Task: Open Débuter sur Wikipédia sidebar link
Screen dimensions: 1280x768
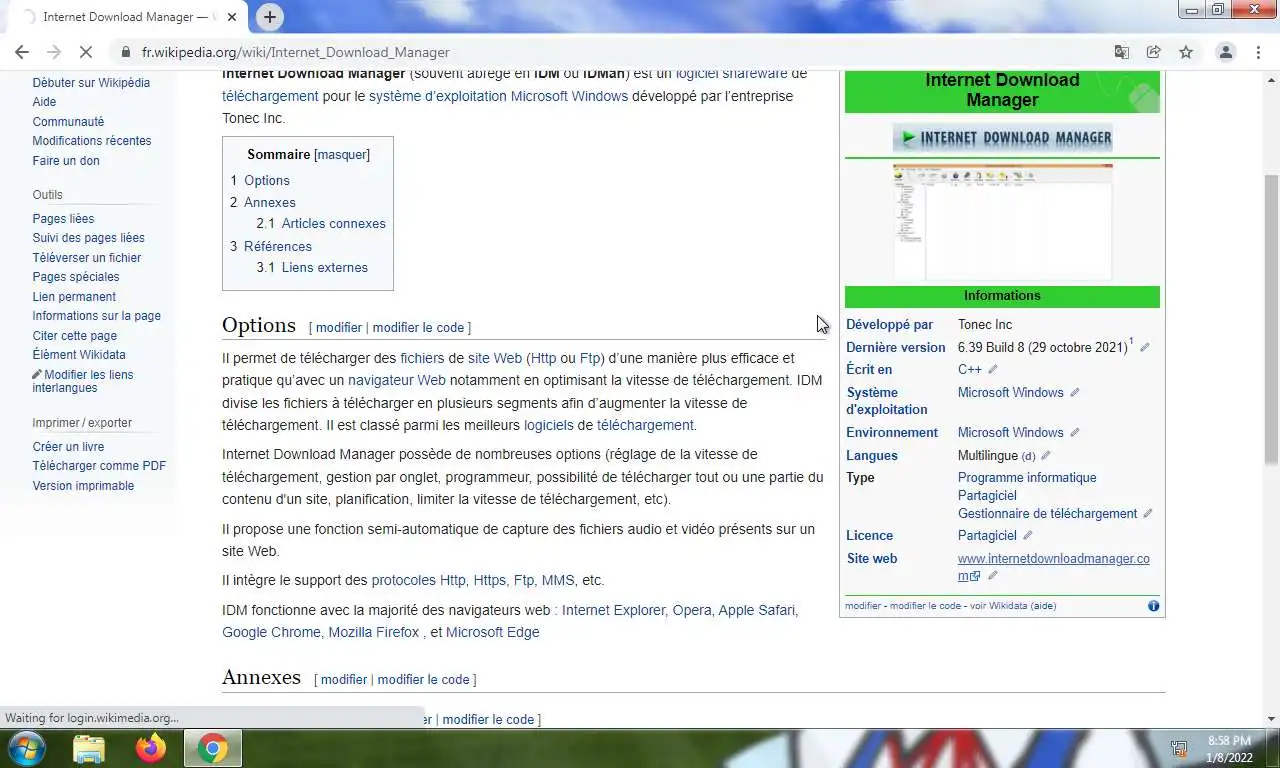Action: (91, 83)
